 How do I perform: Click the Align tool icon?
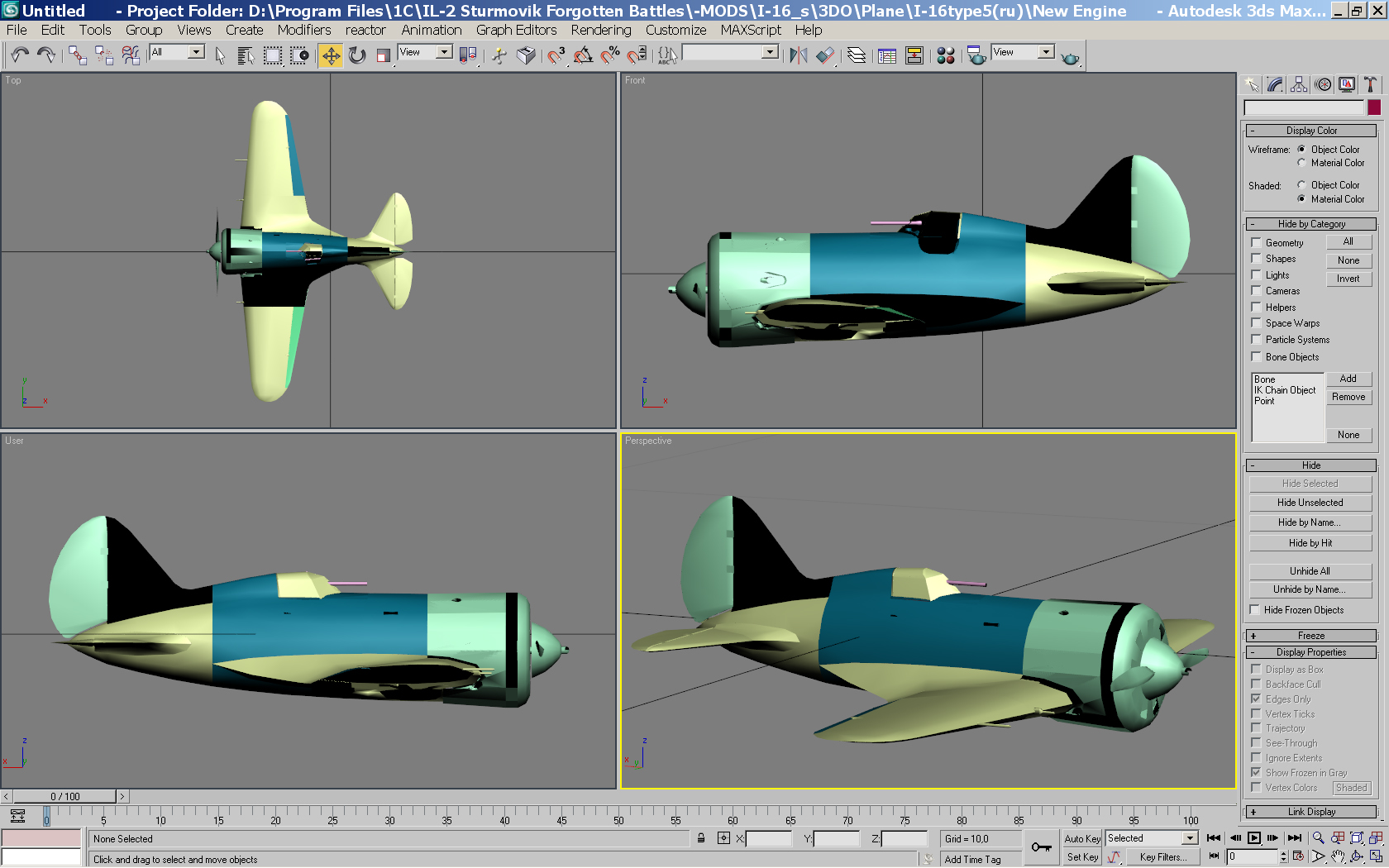[824, 55]
